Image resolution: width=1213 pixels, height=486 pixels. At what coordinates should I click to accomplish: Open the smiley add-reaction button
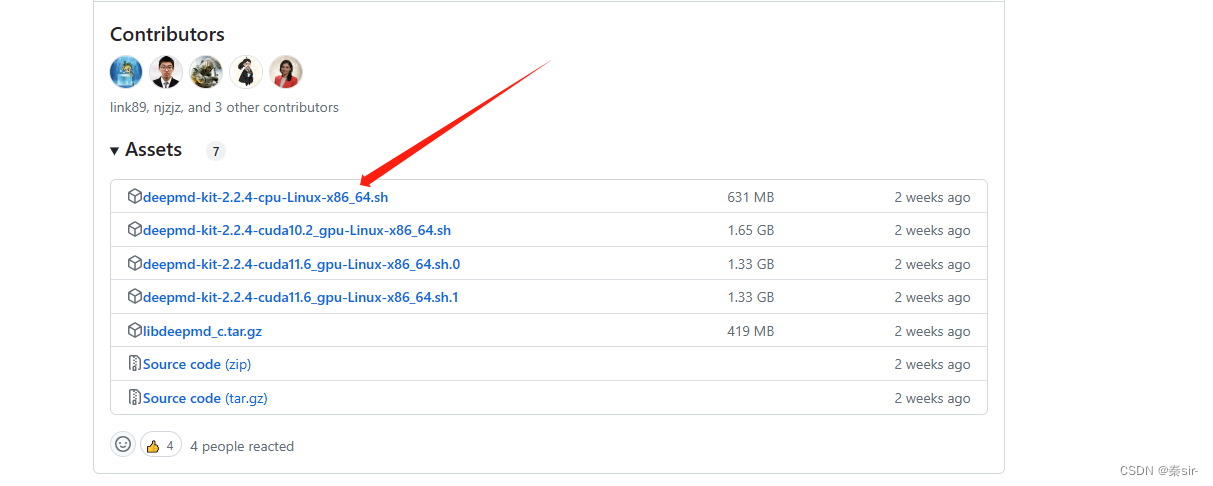(123, 445)
